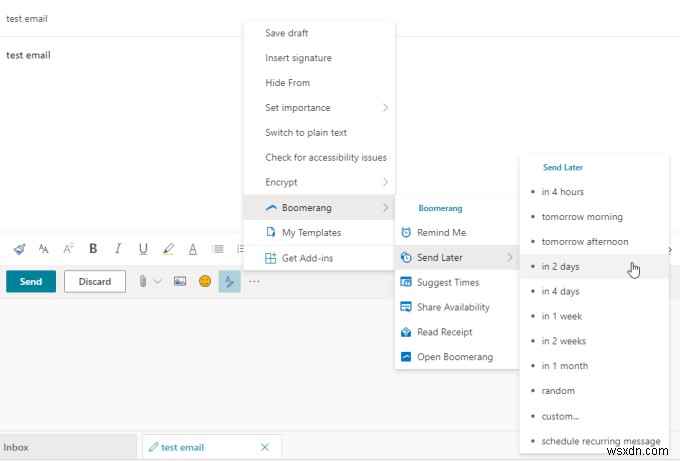Click the Read Receipt envelope icon
680x461 pixels.
(406, 332)
